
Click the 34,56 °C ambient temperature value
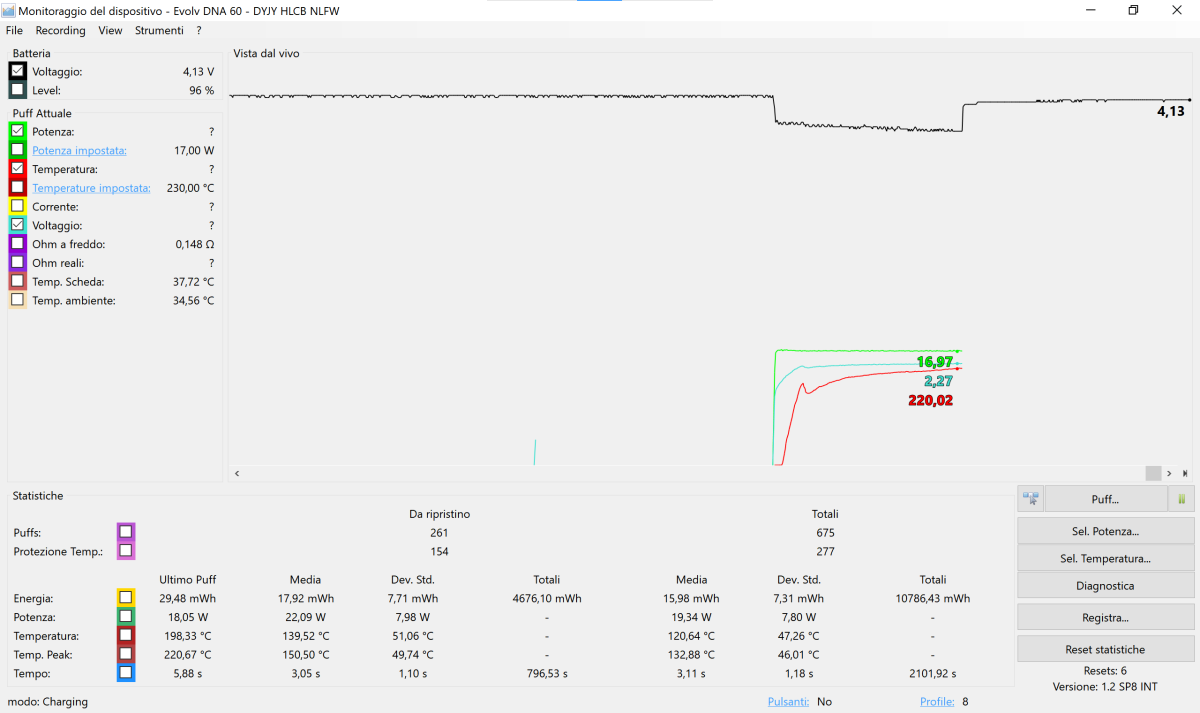point(193,300)
